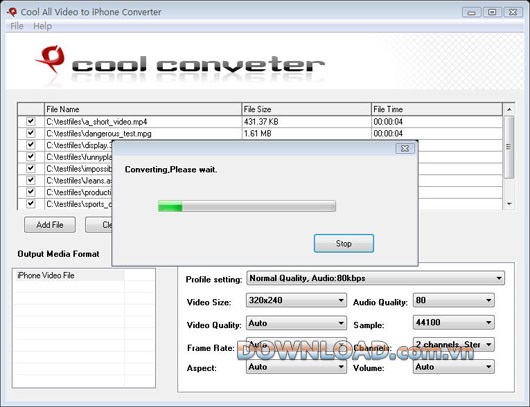
Task: Uncheck the dangerous_test.mpg file checkbox
Action: pos(31,133)
